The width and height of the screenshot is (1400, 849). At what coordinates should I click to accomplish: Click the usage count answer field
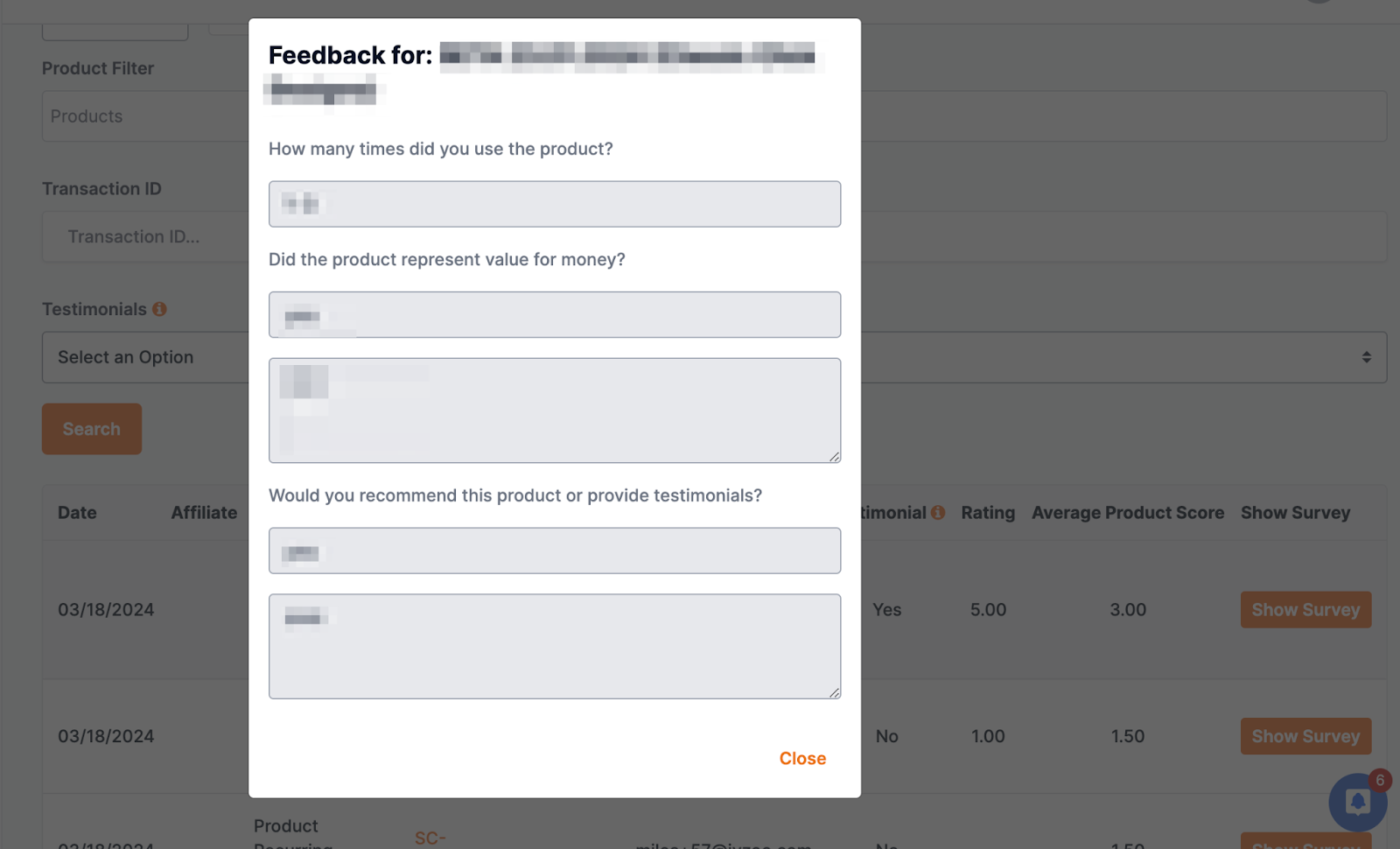[555, 204]
